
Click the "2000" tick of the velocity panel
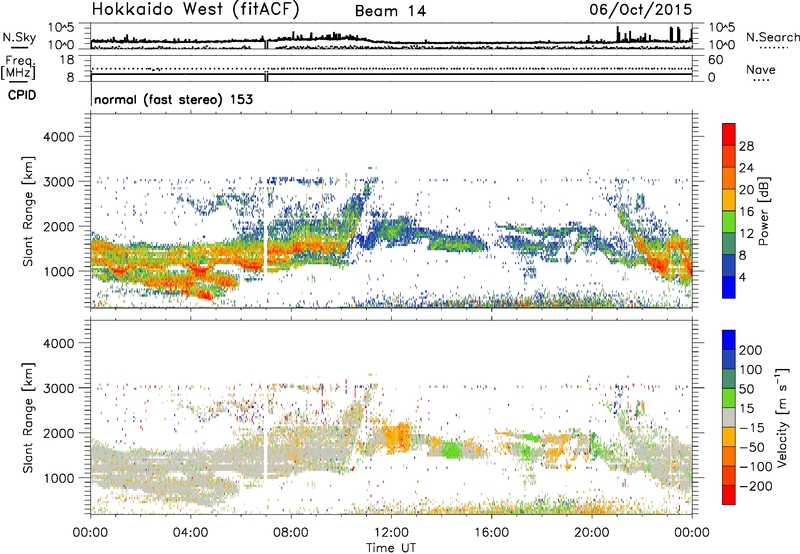point(58,433)
